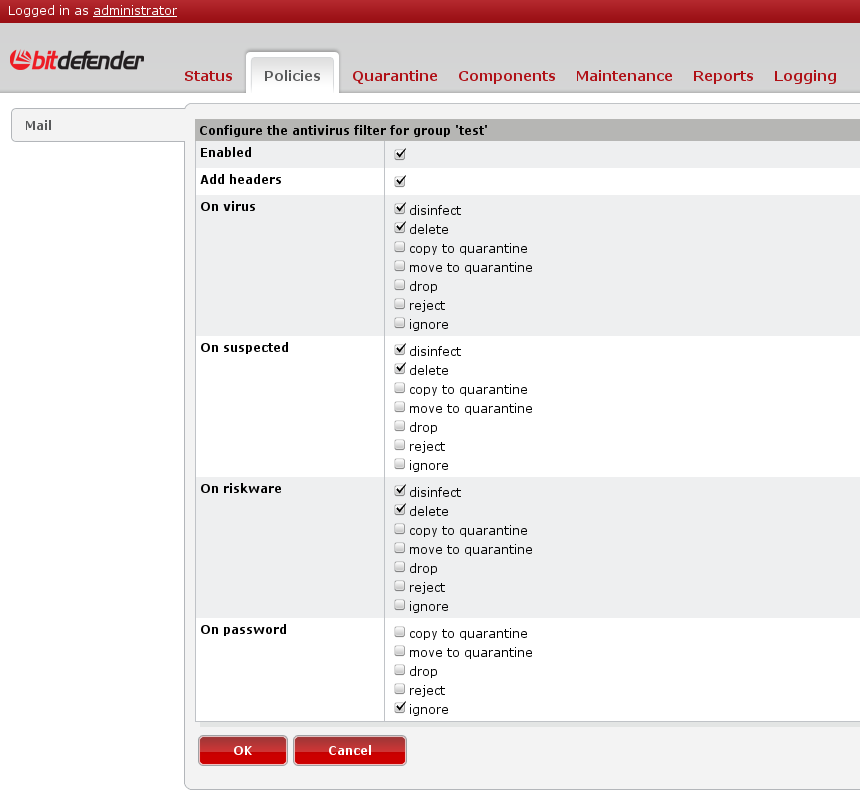Enable 'move to quarantine' under On suspected
The width and height of the screenshot is (860, 792).
[x=400, y=407]
